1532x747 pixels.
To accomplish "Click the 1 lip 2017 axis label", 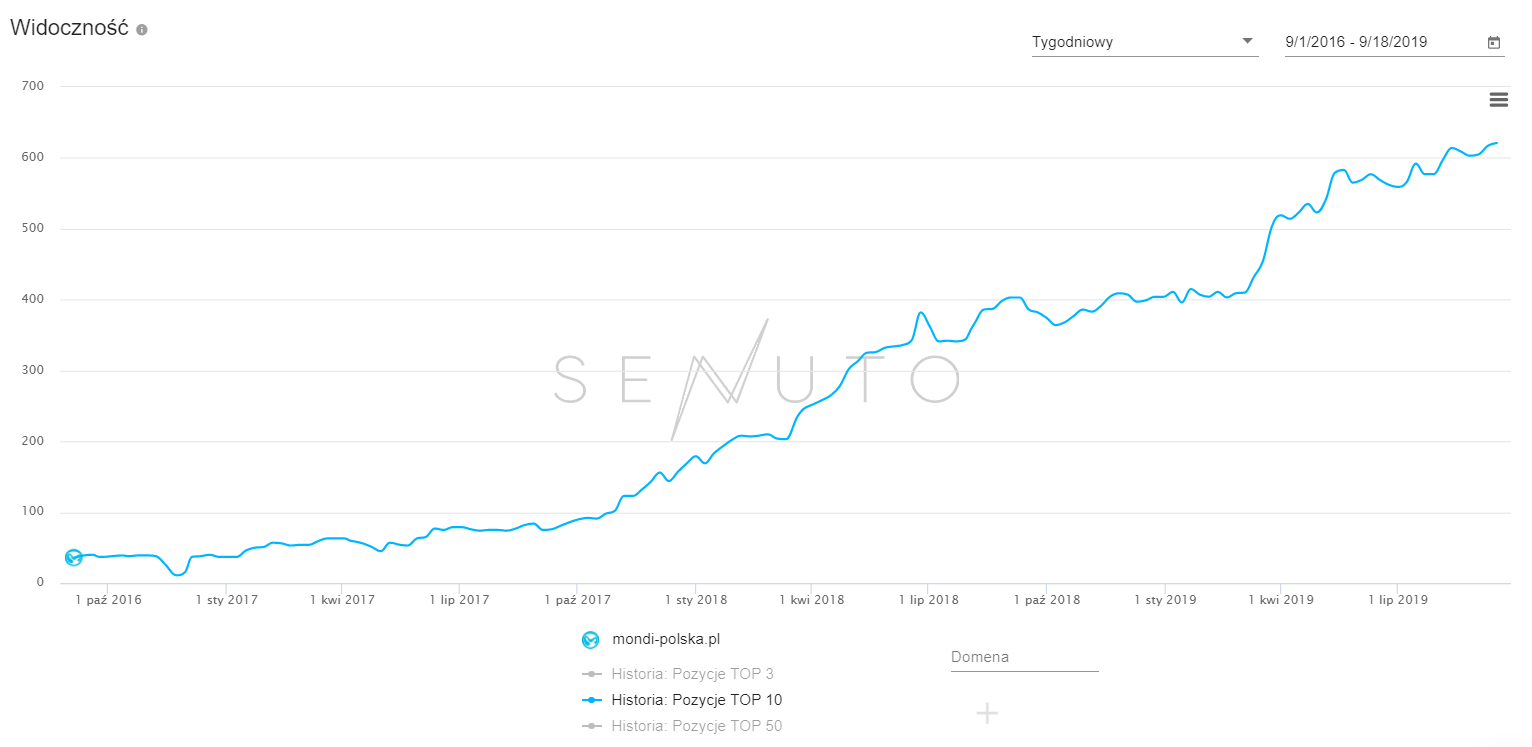I will (x=459, y=600).
